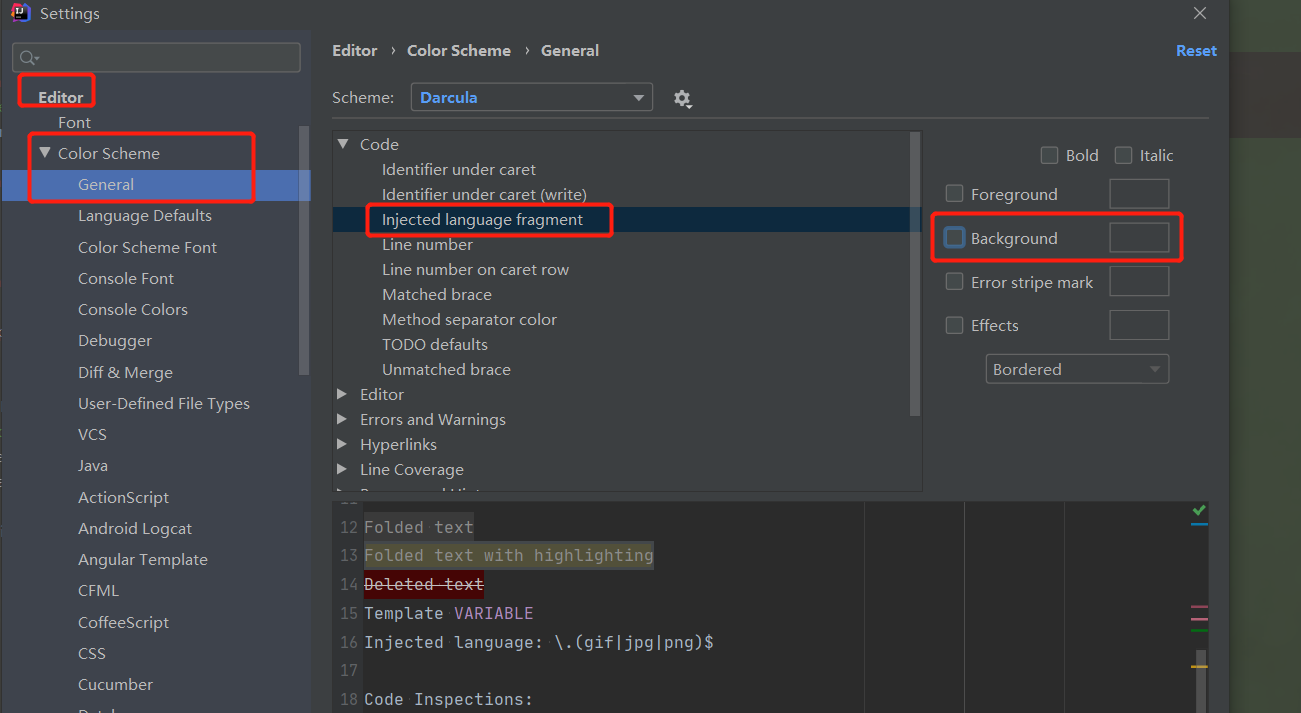This screenshot has width=1301, height=713.
Task: Expand the Editor node in color list
Action: (x=343, y=394)
